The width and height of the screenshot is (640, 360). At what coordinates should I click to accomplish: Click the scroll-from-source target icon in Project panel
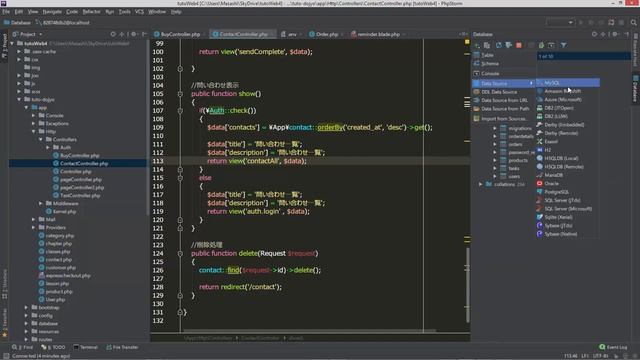[x=113, y=34]
